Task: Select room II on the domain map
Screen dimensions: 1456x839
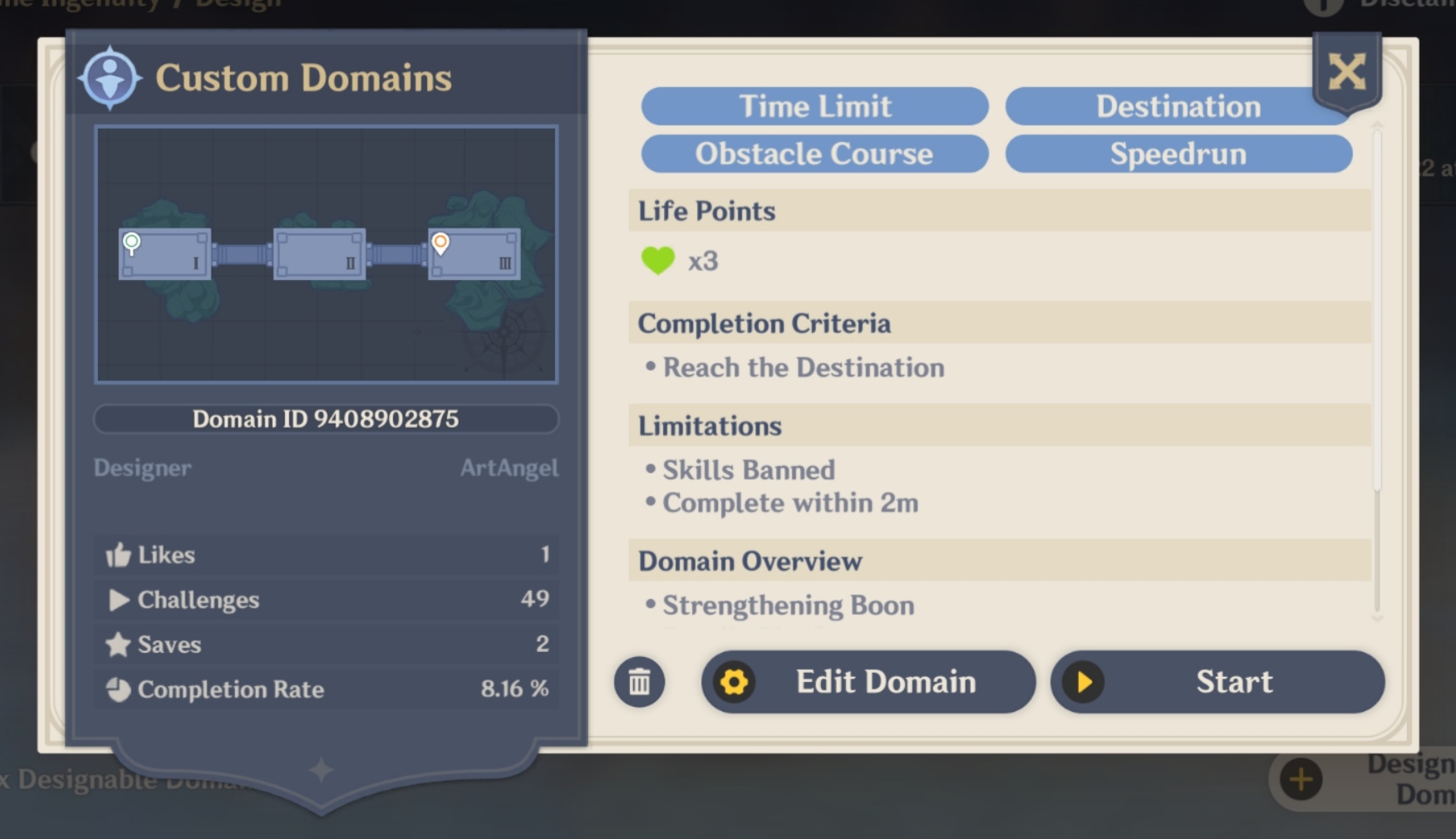Action: click(x=319, y=254)
